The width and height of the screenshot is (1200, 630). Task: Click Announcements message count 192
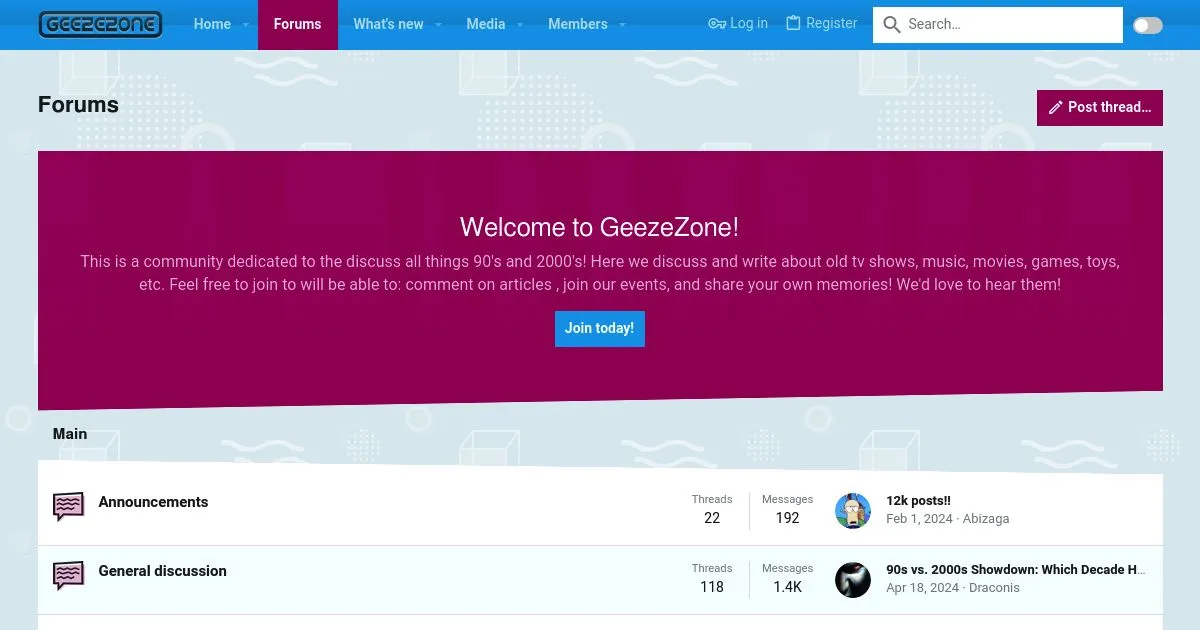pos(788,518)
